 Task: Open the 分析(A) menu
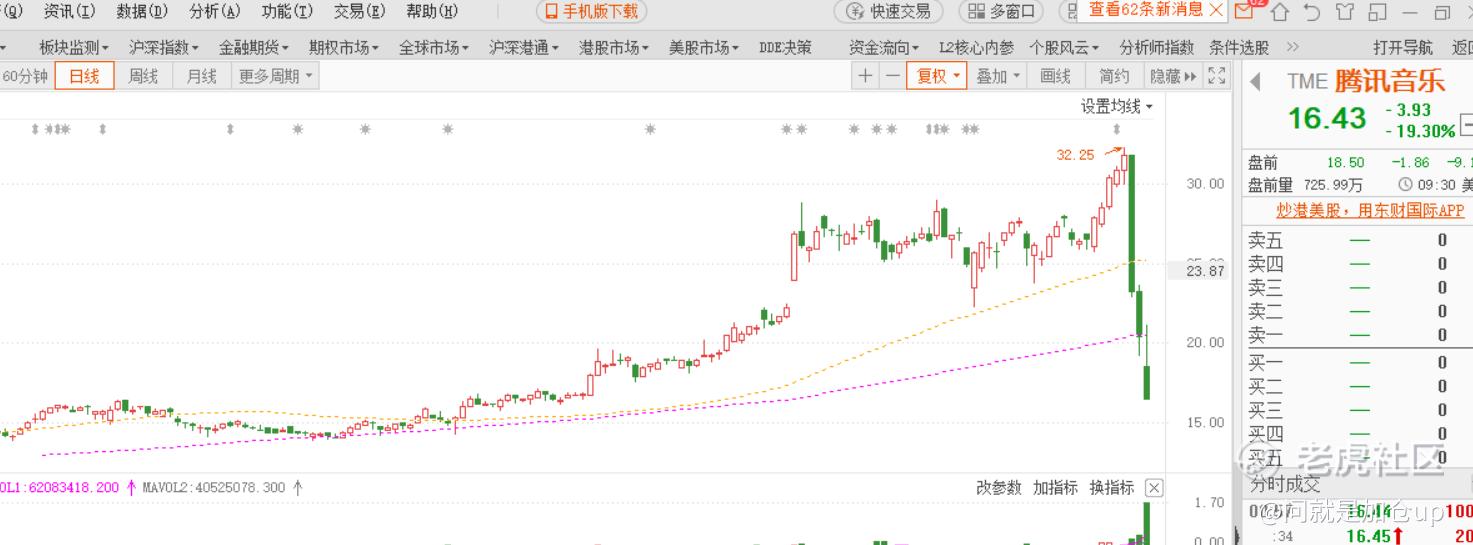coord(215,11)
